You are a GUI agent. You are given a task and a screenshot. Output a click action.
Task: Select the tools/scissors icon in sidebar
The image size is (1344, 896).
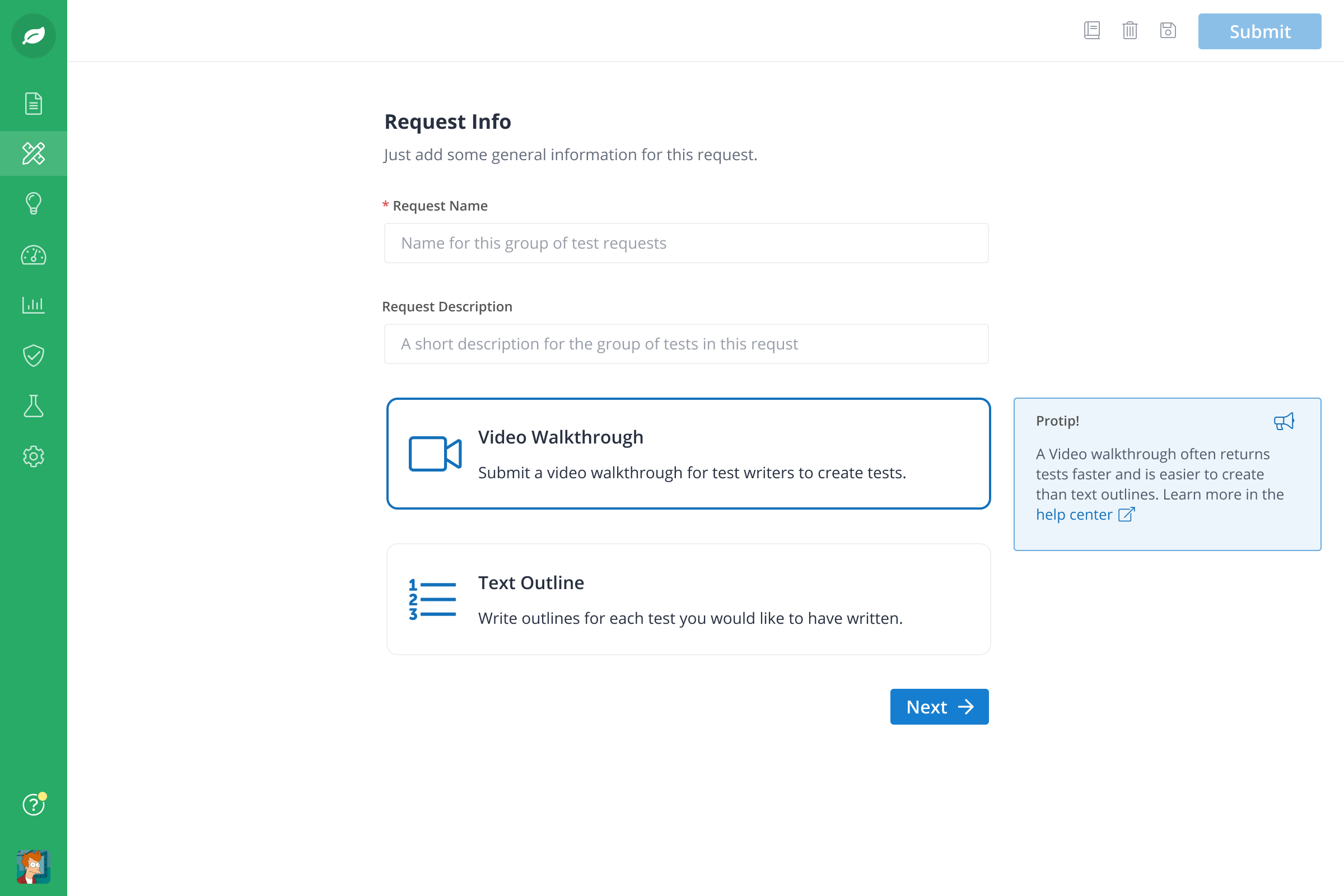pyautogui.click(x=33, y=153)
